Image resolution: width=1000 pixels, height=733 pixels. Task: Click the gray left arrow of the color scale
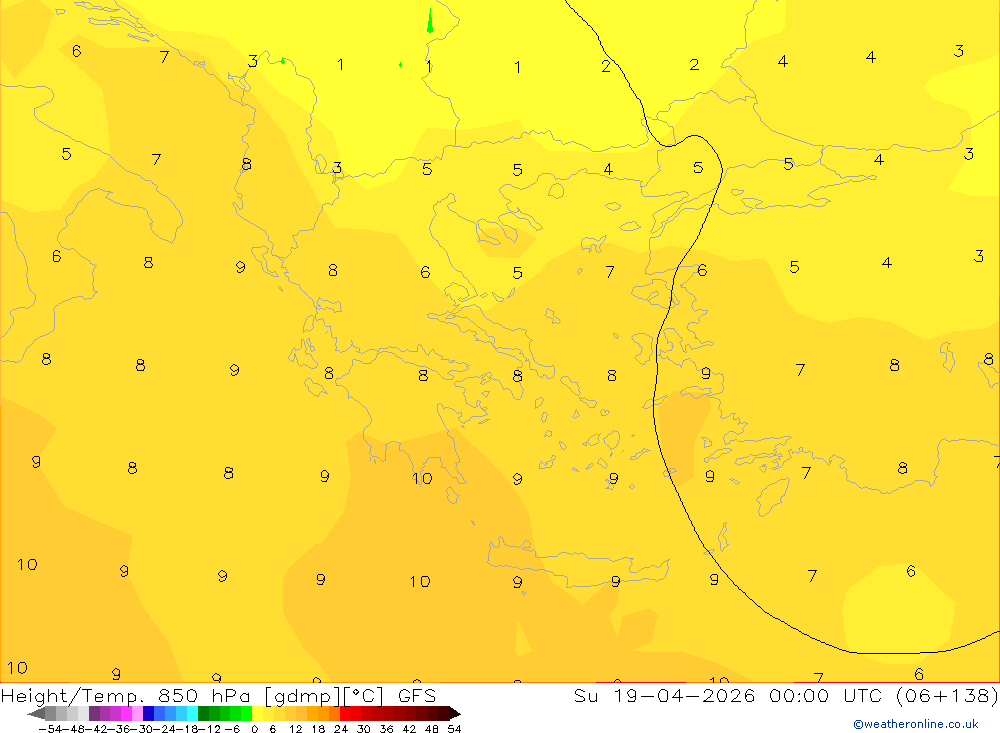click(36, 713)
